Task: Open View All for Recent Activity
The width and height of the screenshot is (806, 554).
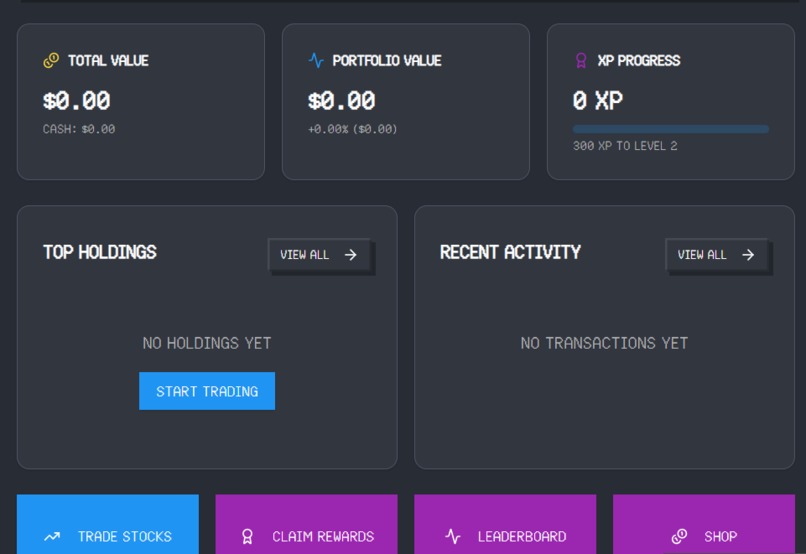Action: pyautogui.click(x=716, y=254)
